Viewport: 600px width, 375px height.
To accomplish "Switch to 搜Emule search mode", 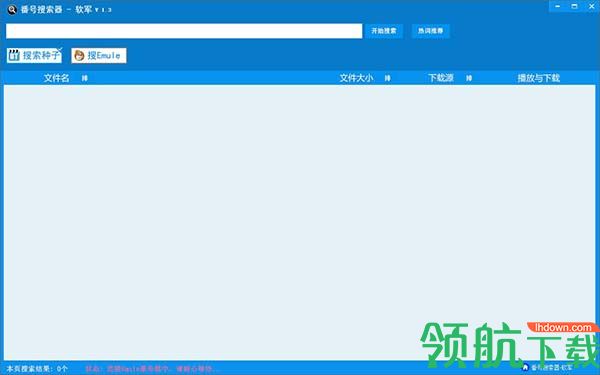I will [99, 55].
